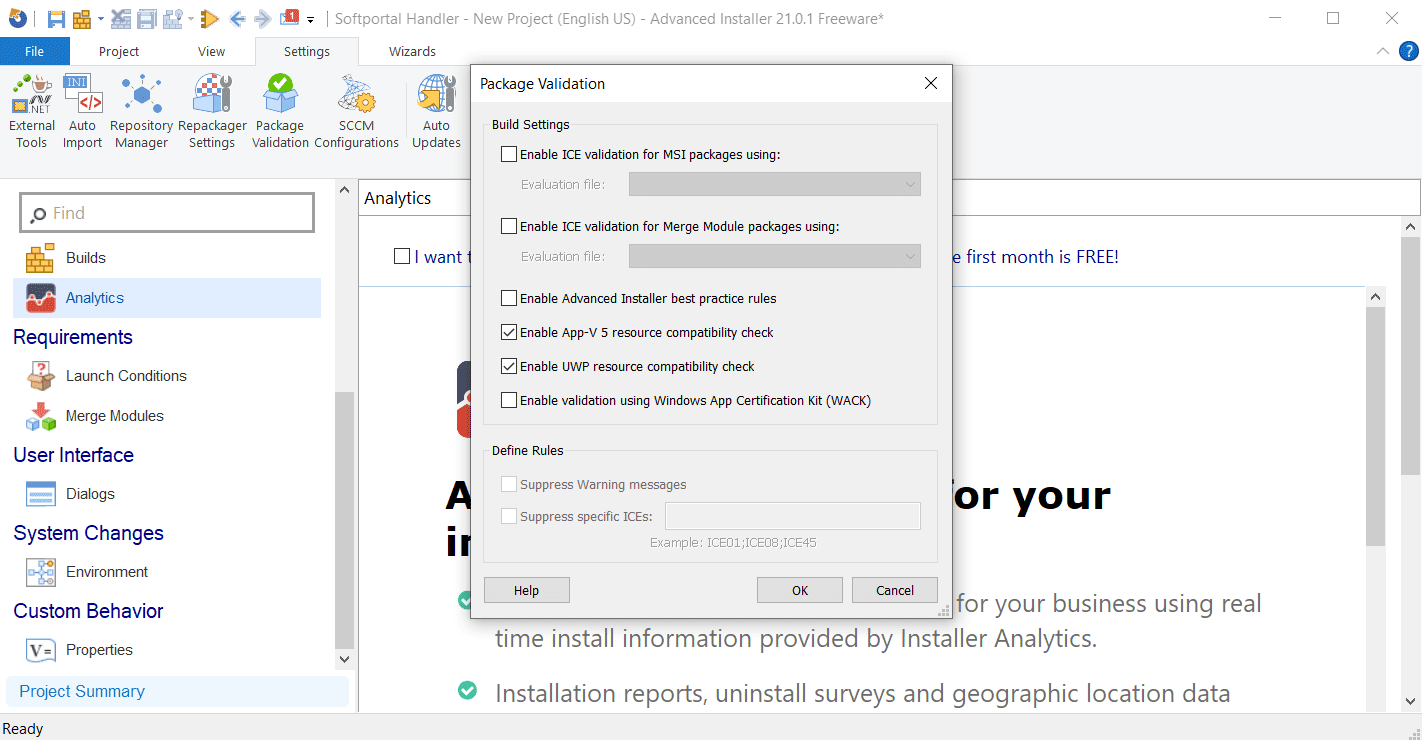Expand the Build options dropdown arrow

click(x=99, y=20)
